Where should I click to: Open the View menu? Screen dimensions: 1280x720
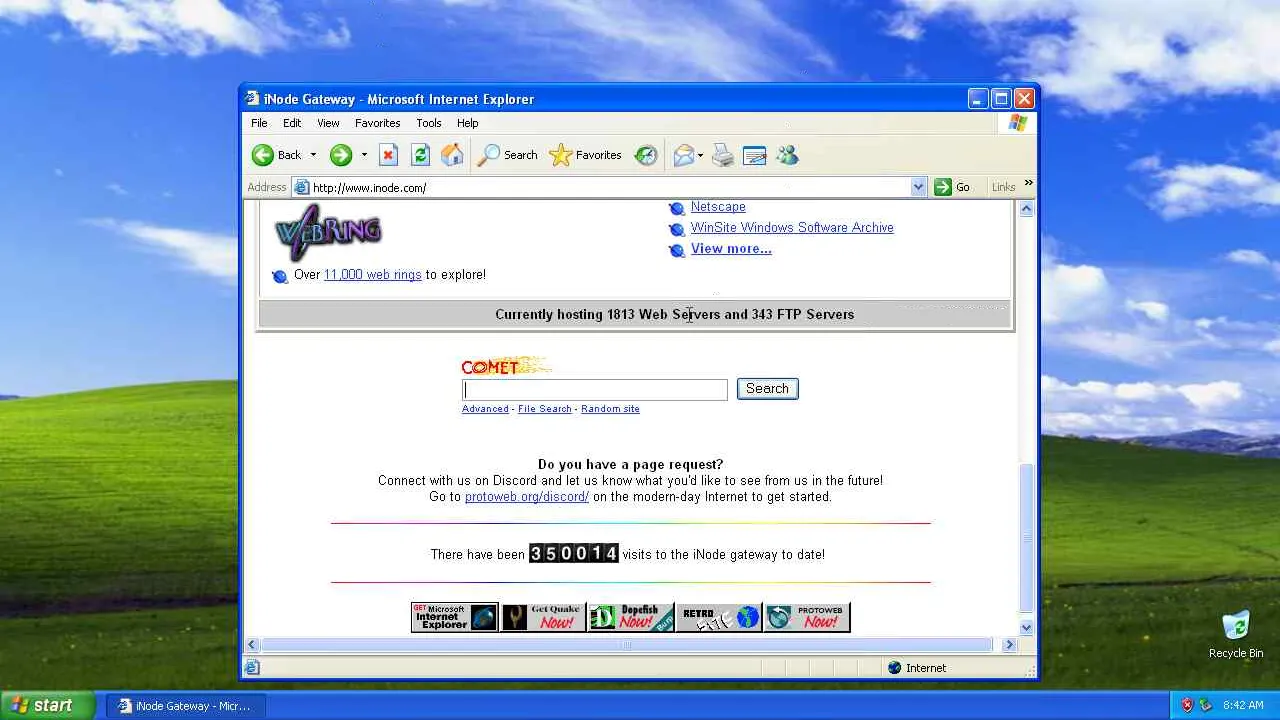click(x=328, y=123)
